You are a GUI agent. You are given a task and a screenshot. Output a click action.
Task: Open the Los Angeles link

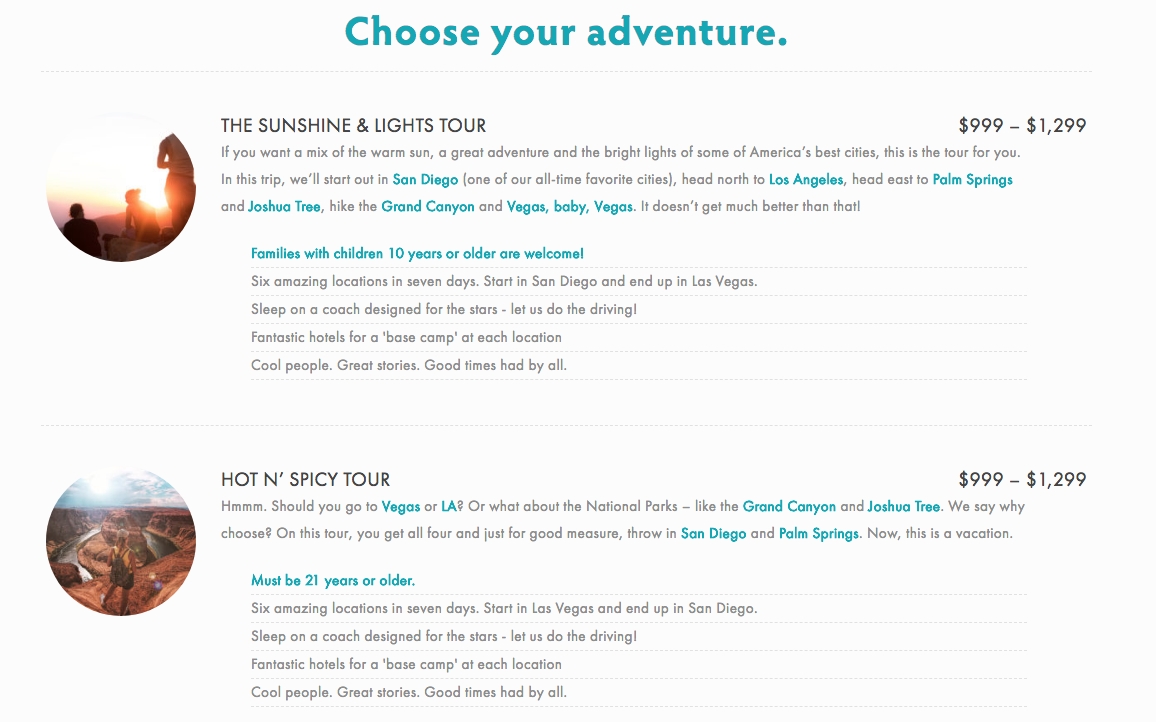pos(806,180)
